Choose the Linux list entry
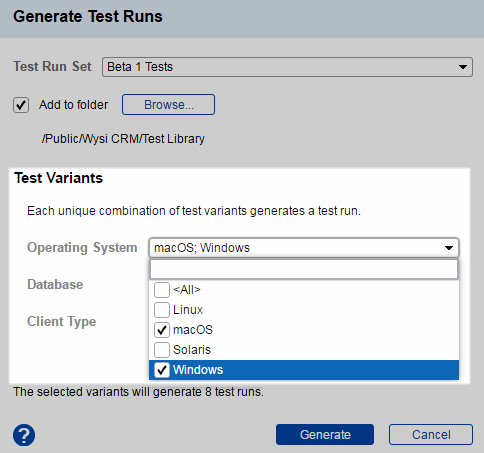This screenshot has height=453, width=484. click(304, 310)
